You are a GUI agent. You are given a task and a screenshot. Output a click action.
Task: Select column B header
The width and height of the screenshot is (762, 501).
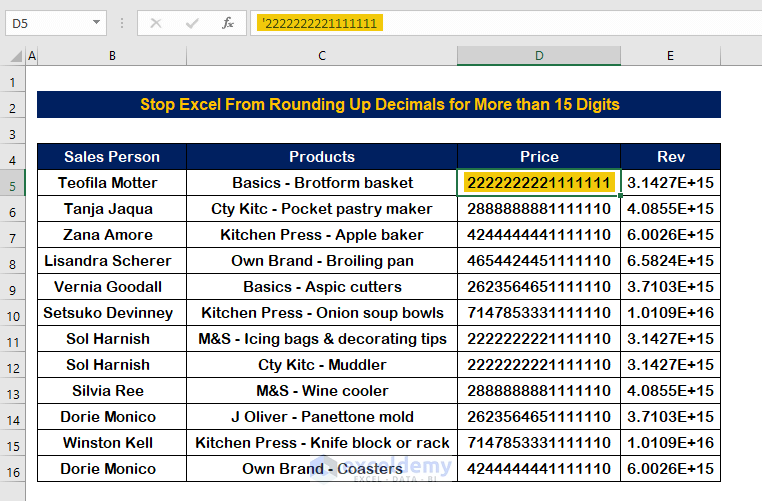(112, 56)
